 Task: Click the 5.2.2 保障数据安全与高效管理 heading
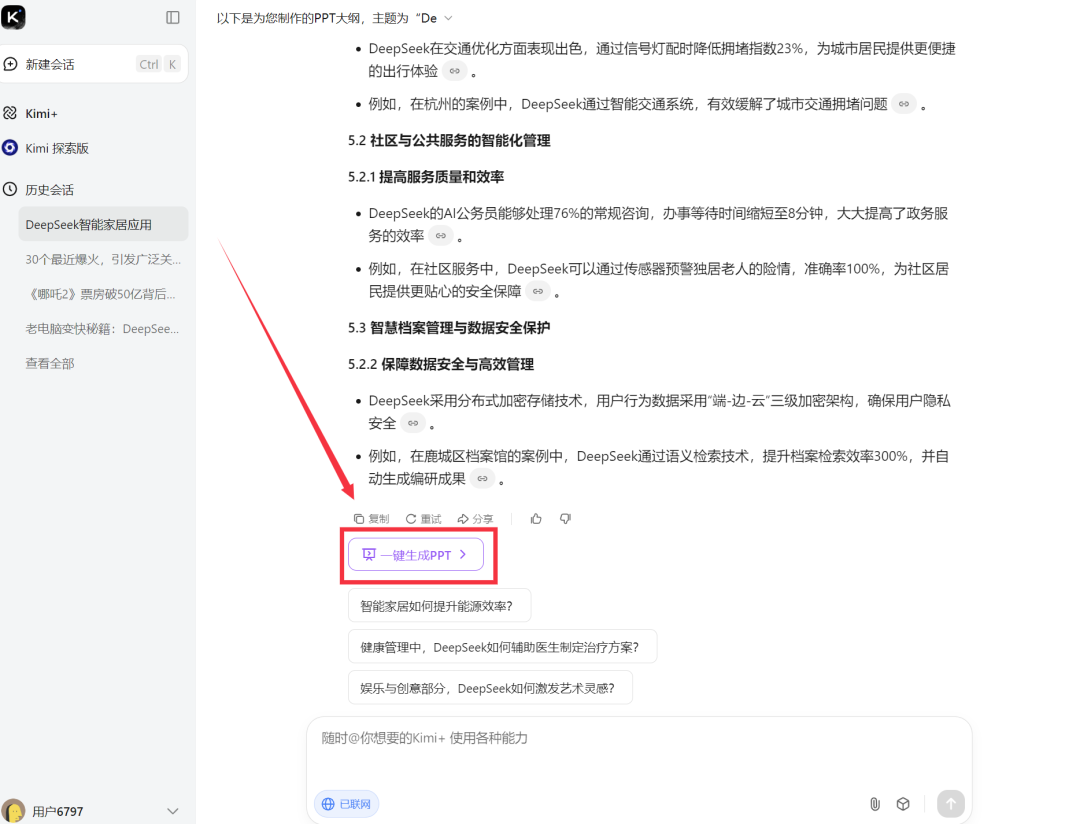441,364
